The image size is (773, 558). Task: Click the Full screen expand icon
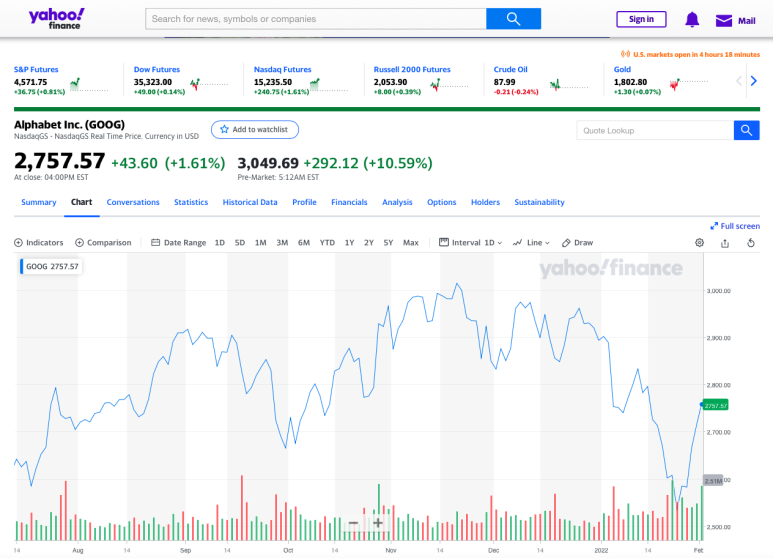coord(714,226)
